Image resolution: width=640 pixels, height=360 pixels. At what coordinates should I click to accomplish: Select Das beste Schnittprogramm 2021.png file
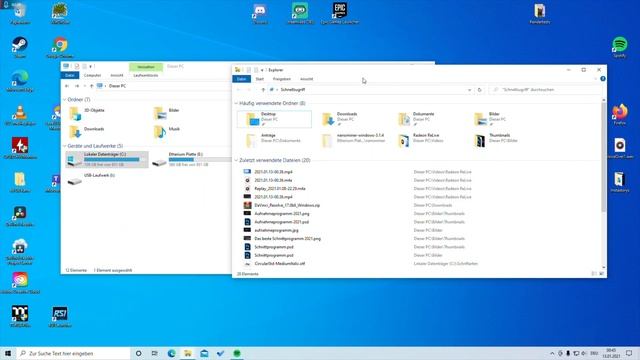click(287, 238)
